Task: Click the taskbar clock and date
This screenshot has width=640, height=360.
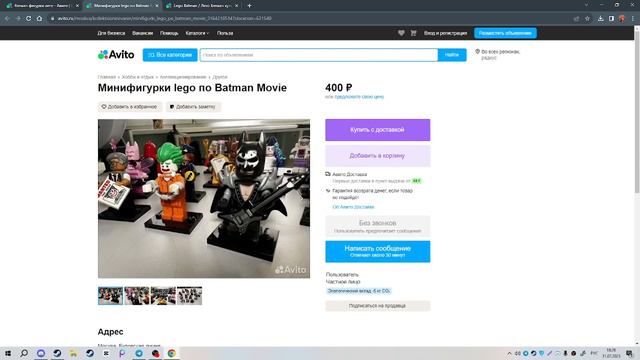Action: [611, 353]
